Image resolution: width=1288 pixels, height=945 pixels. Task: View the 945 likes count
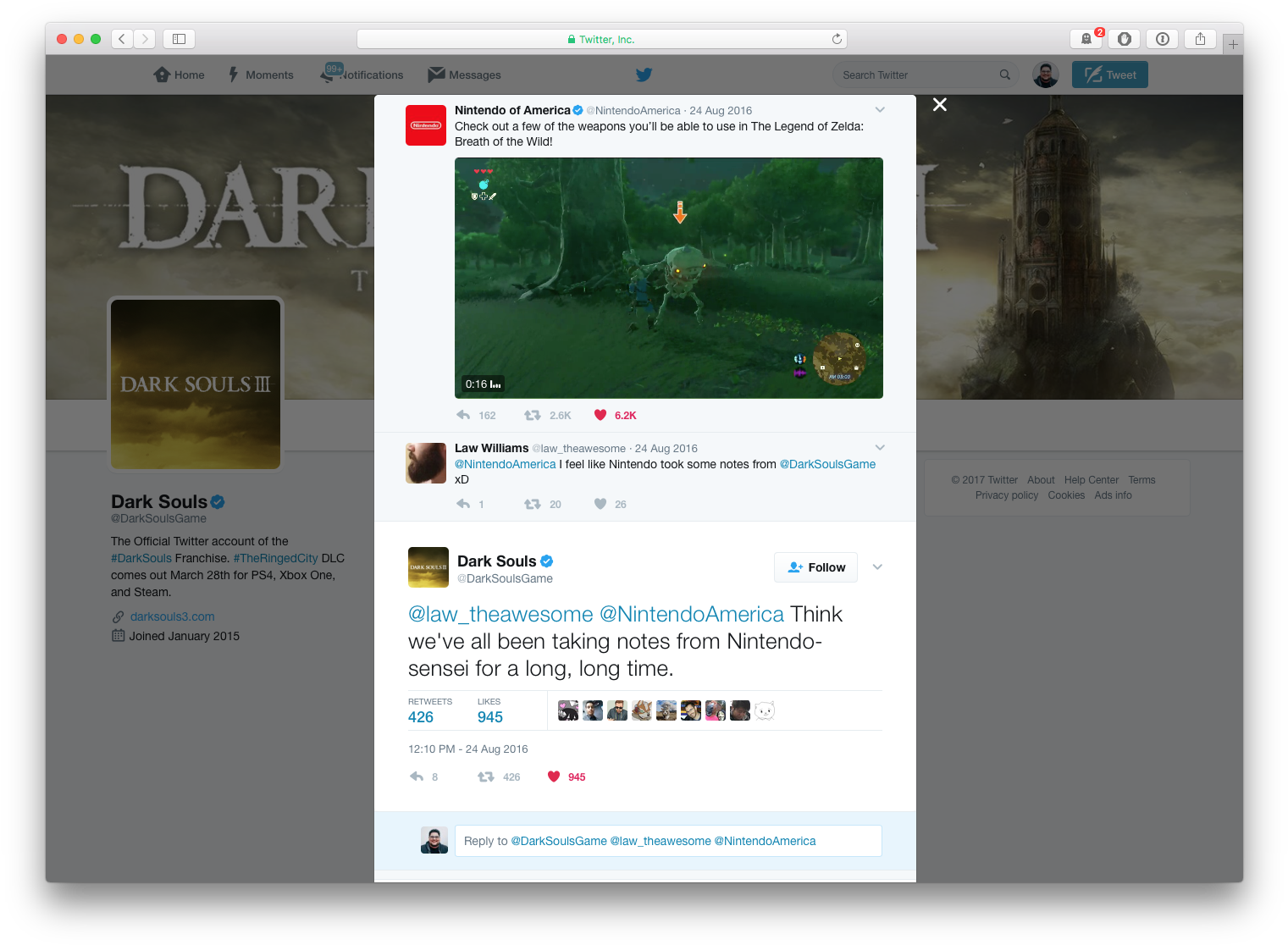(x=490, y=717)
